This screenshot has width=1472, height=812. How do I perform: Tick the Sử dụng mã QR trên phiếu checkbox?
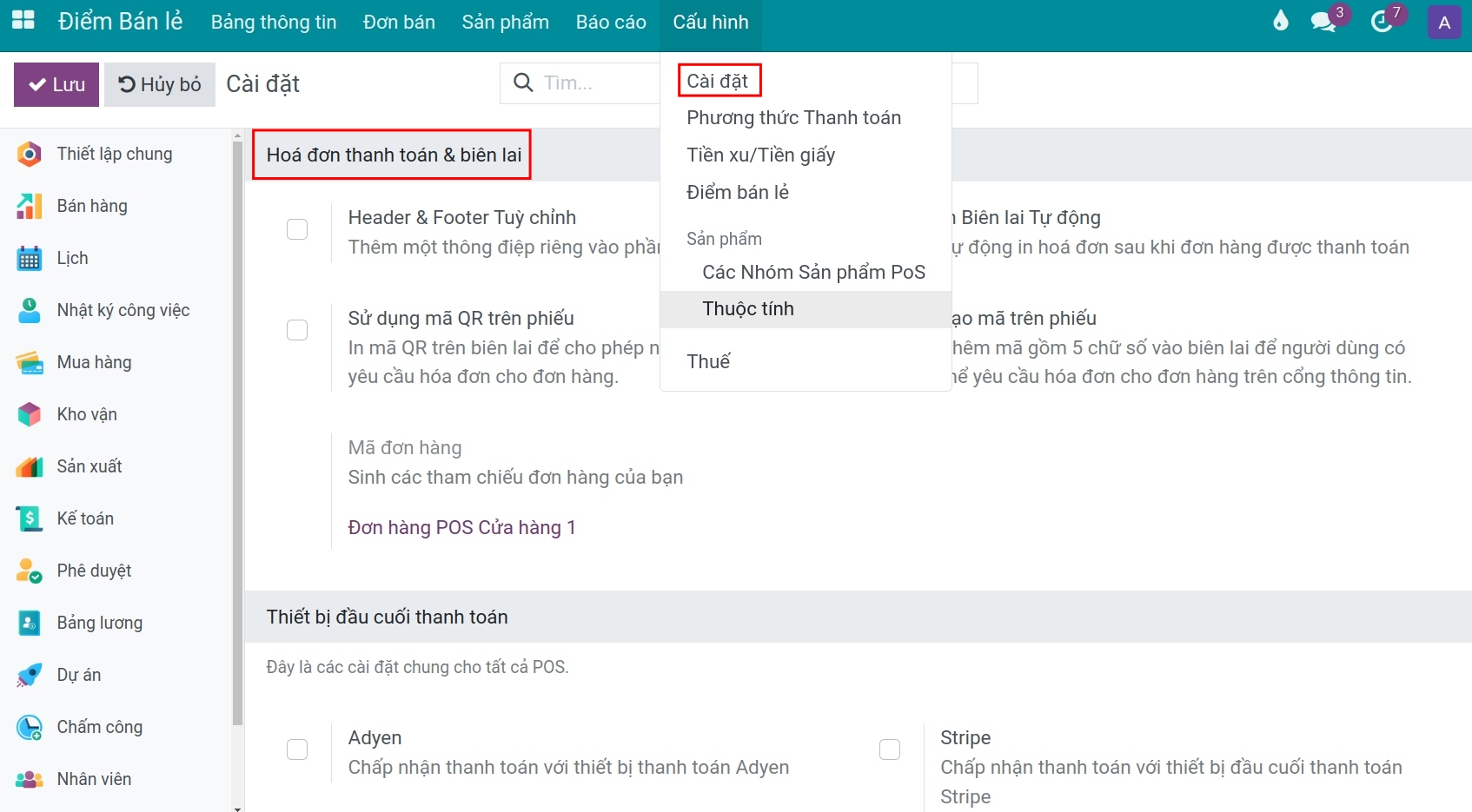tap(297, 330)
